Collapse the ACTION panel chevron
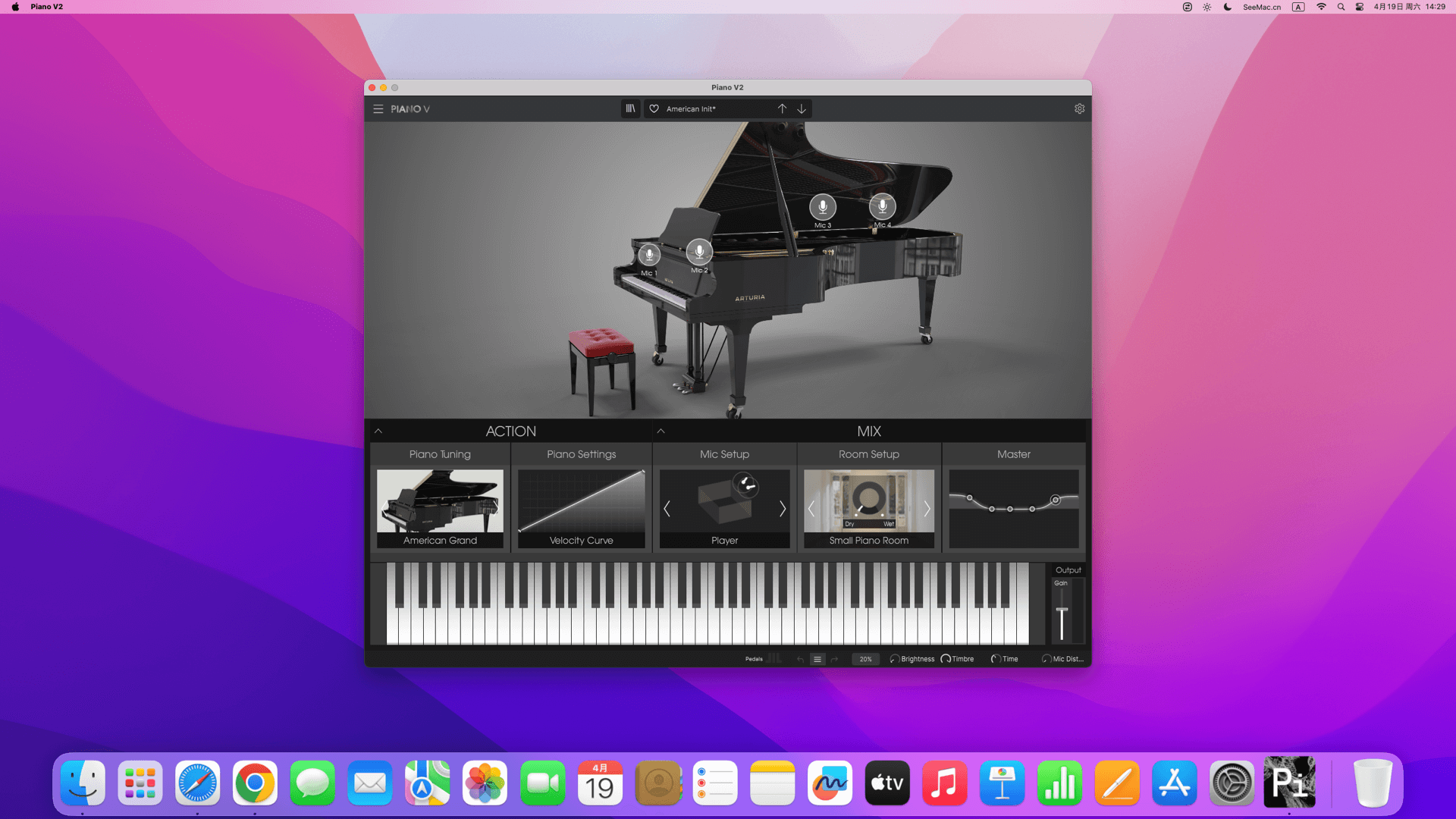1456x819 pixels. (378, 431)
